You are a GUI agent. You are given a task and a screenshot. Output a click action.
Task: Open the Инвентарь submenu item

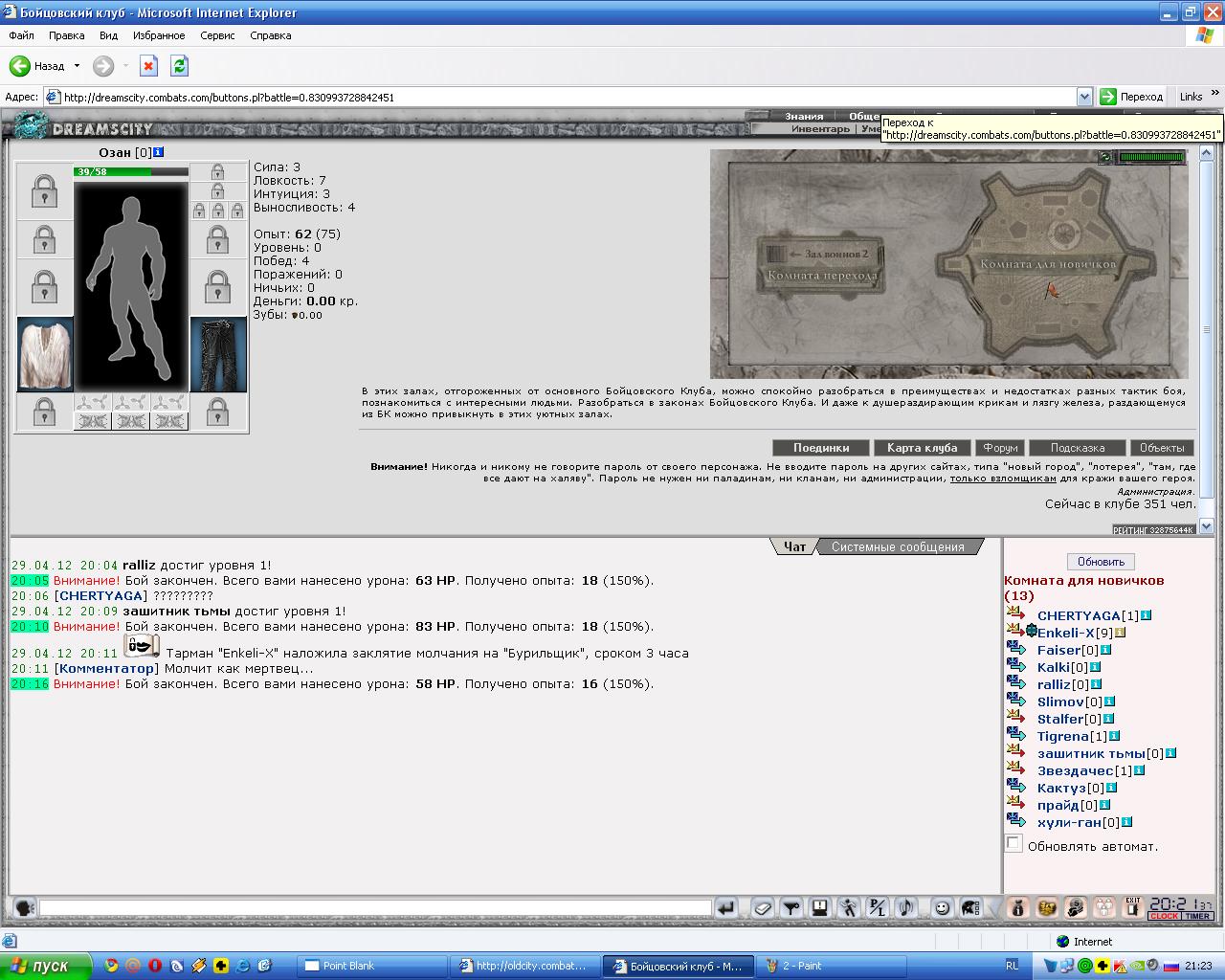(x=820, y=128)
